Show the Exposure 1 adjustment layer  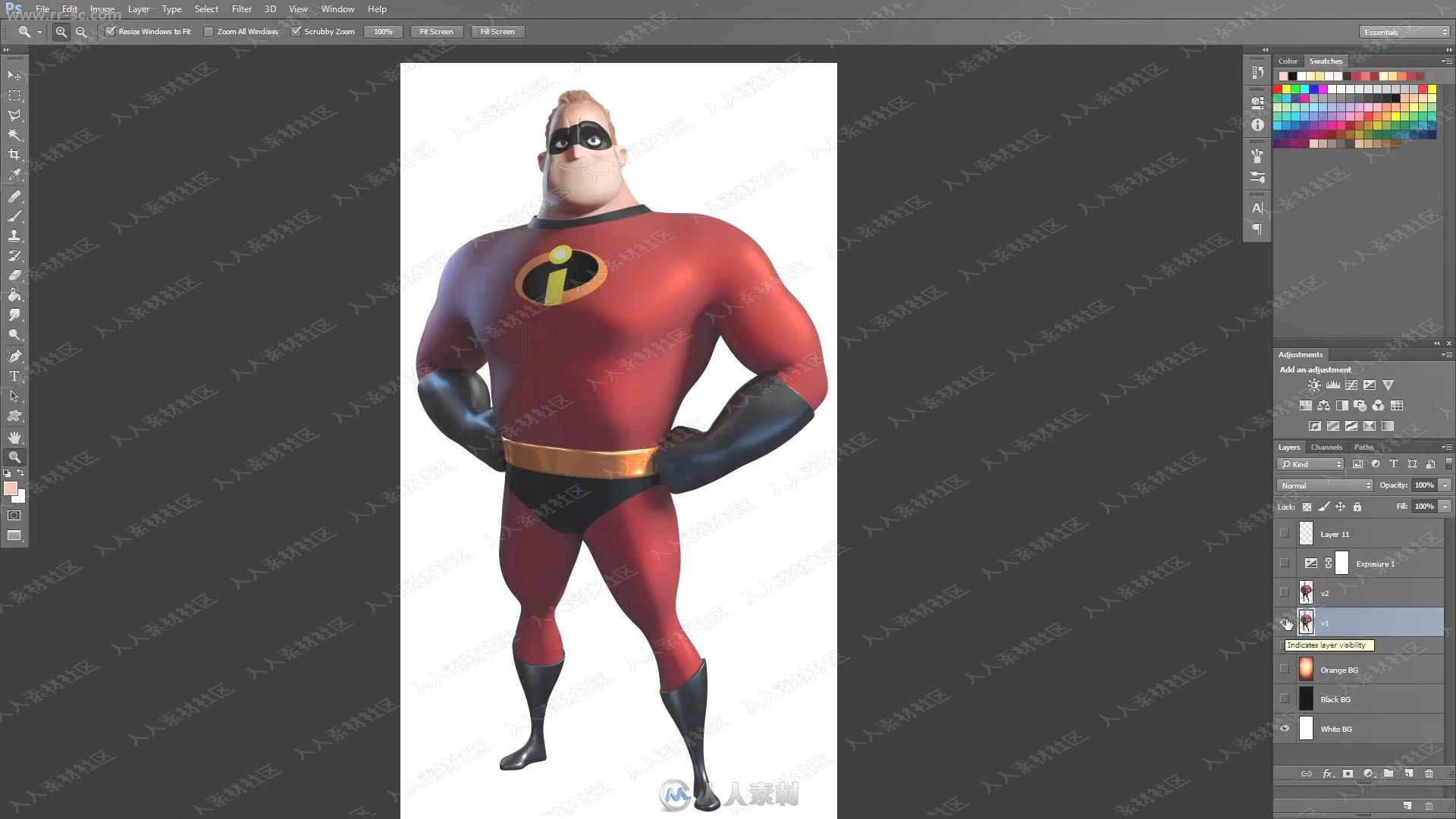tap(1284, 563)
